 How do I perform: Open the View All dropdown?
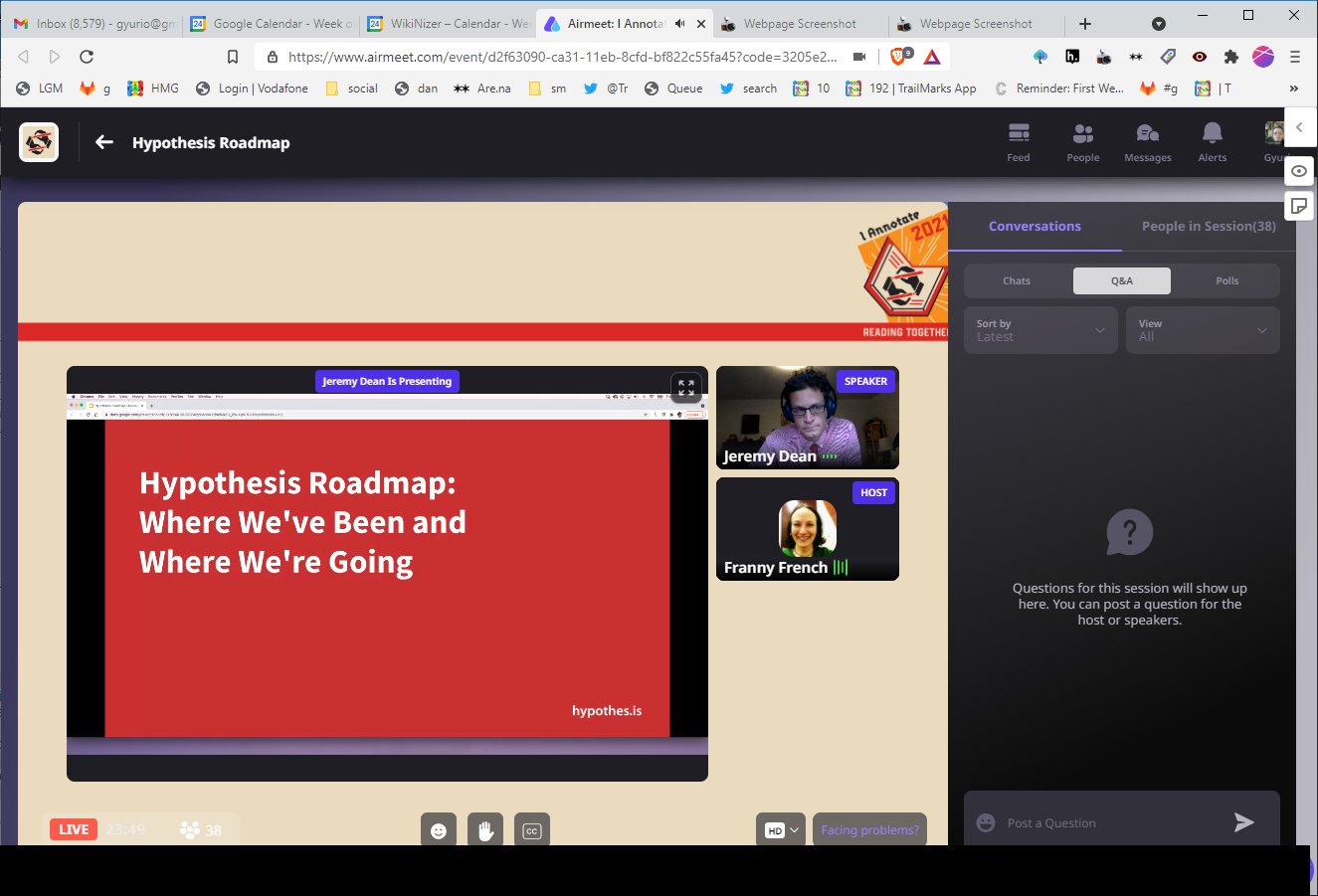tap(1202, 330)
